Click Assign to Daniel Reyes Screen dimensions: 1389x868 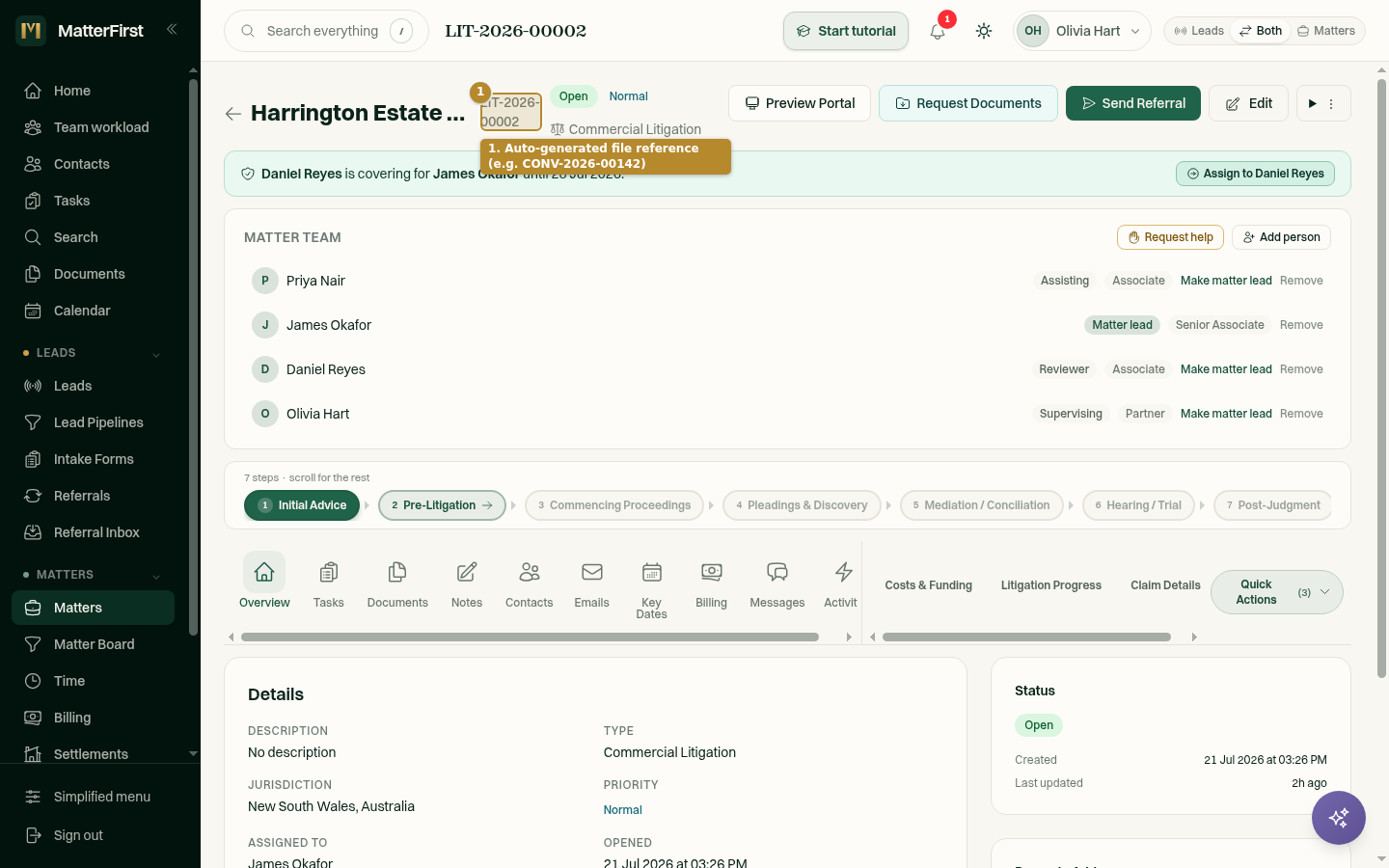click(x=1255, y=174)
